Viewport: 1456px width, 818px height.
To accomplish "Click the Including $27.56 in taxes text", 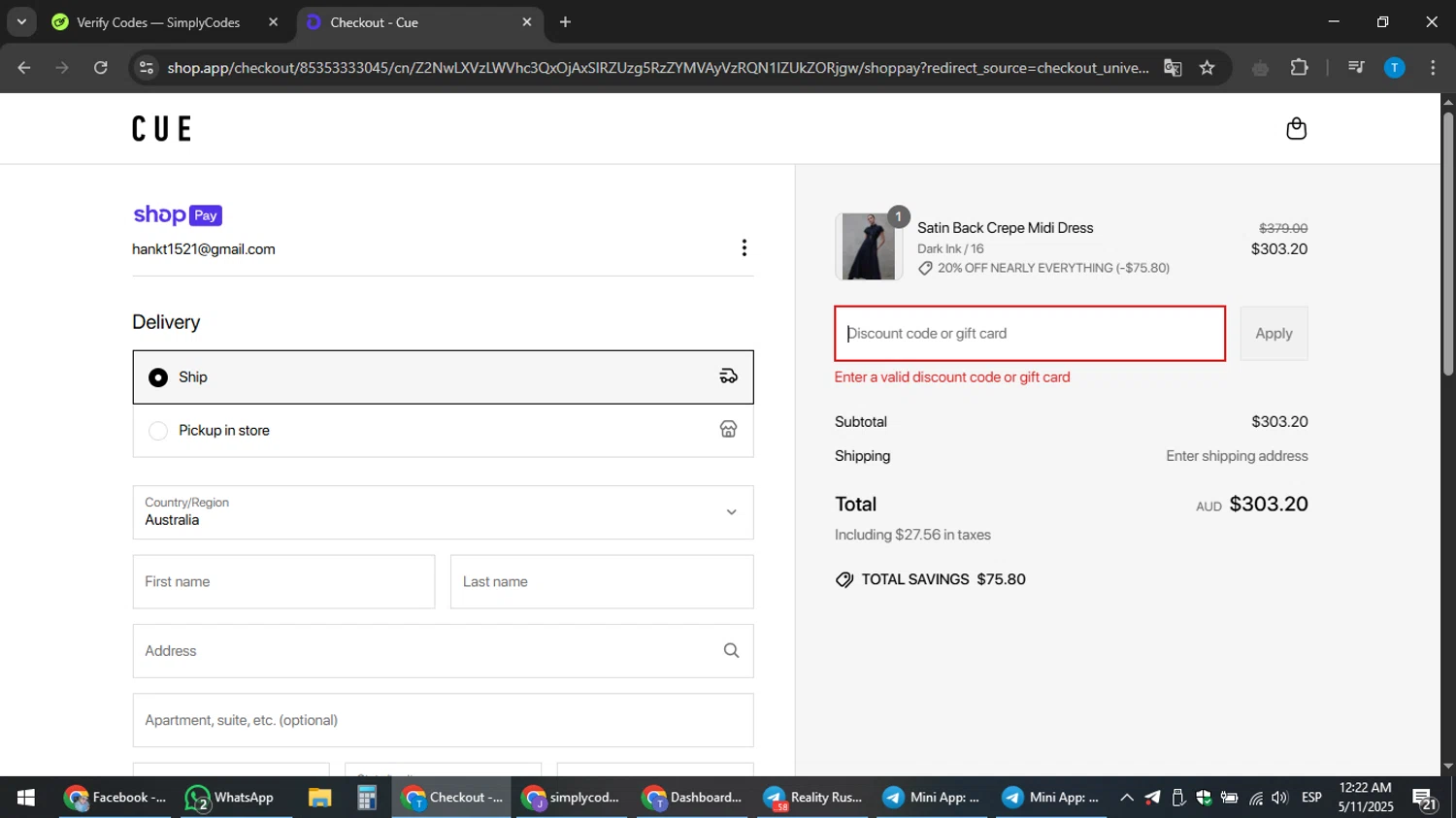I will [x=912, y=535].
